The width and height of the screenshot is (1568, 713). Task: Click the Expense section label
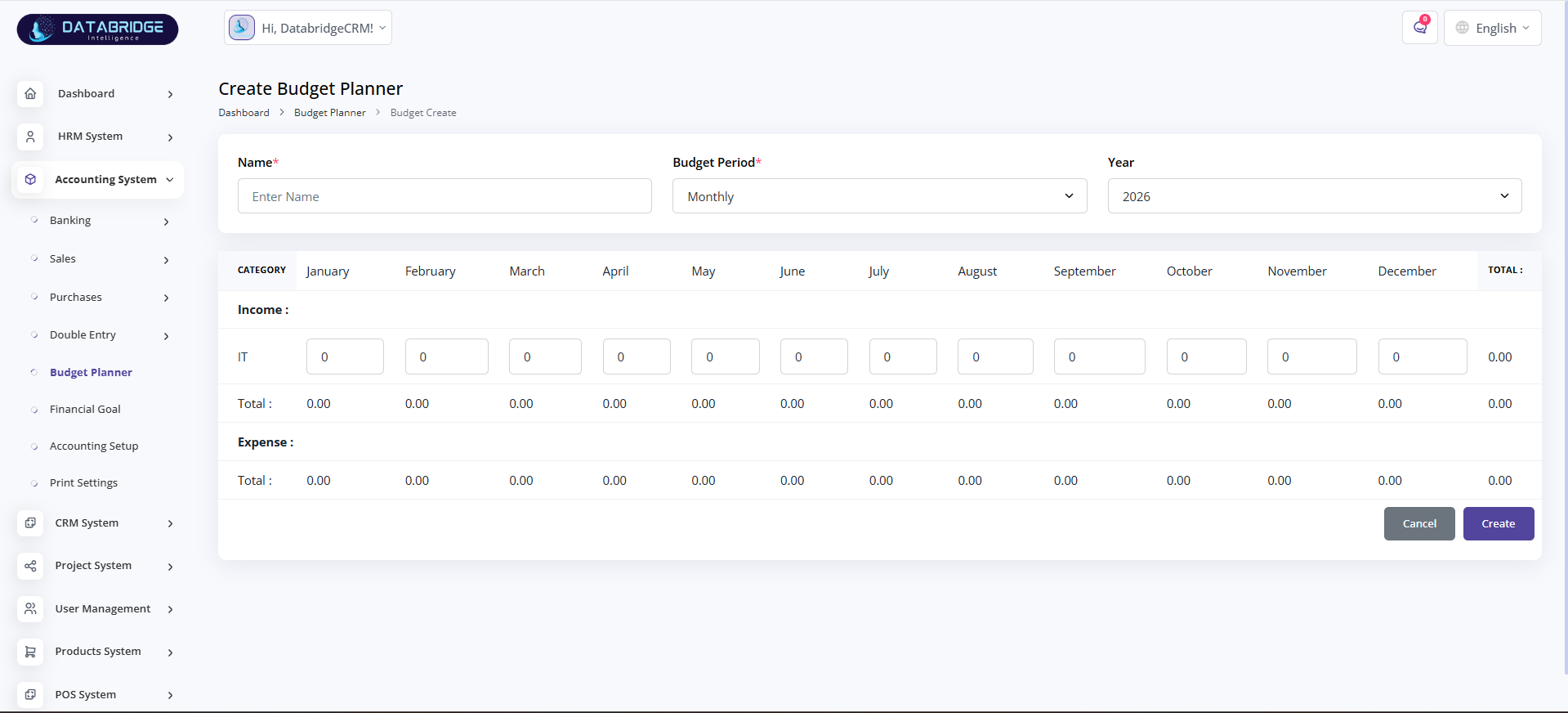coord(266,442)
